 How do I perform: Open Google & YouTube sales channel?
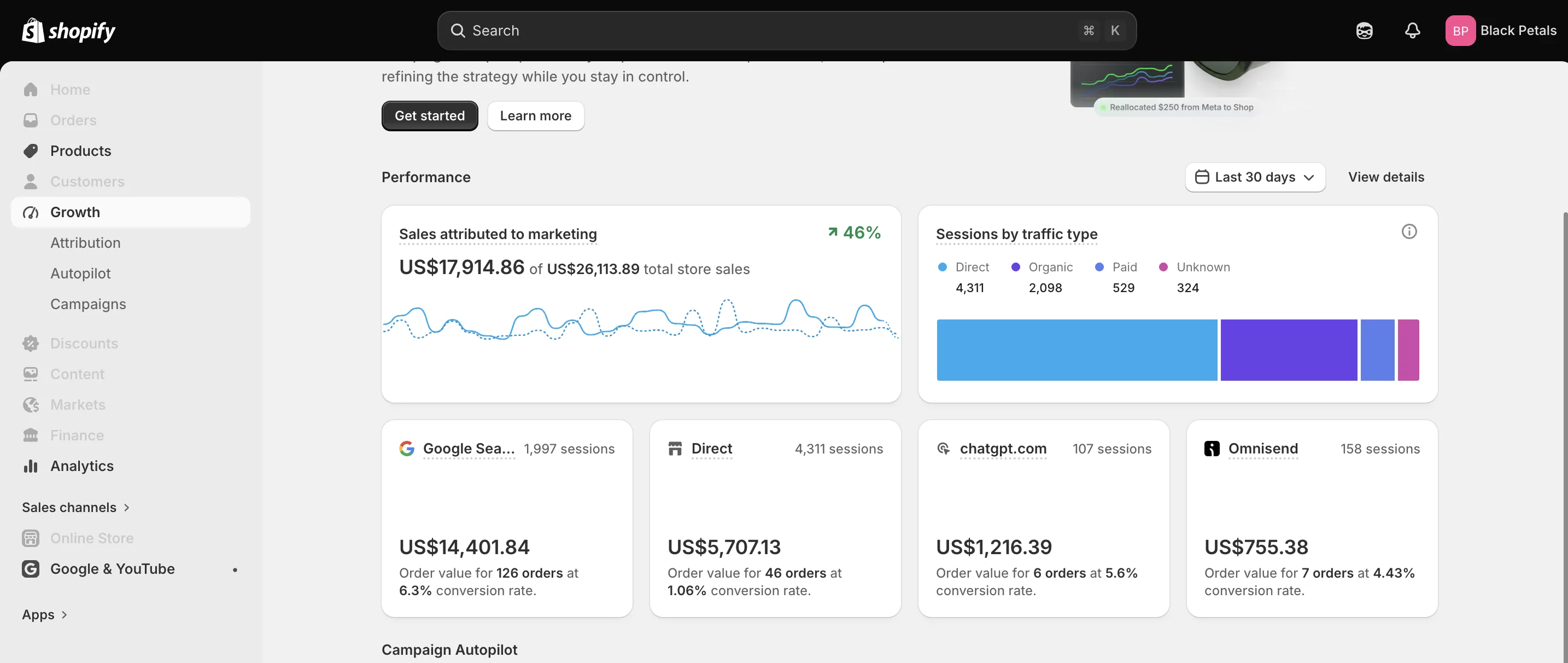click(x=130, y=568)
